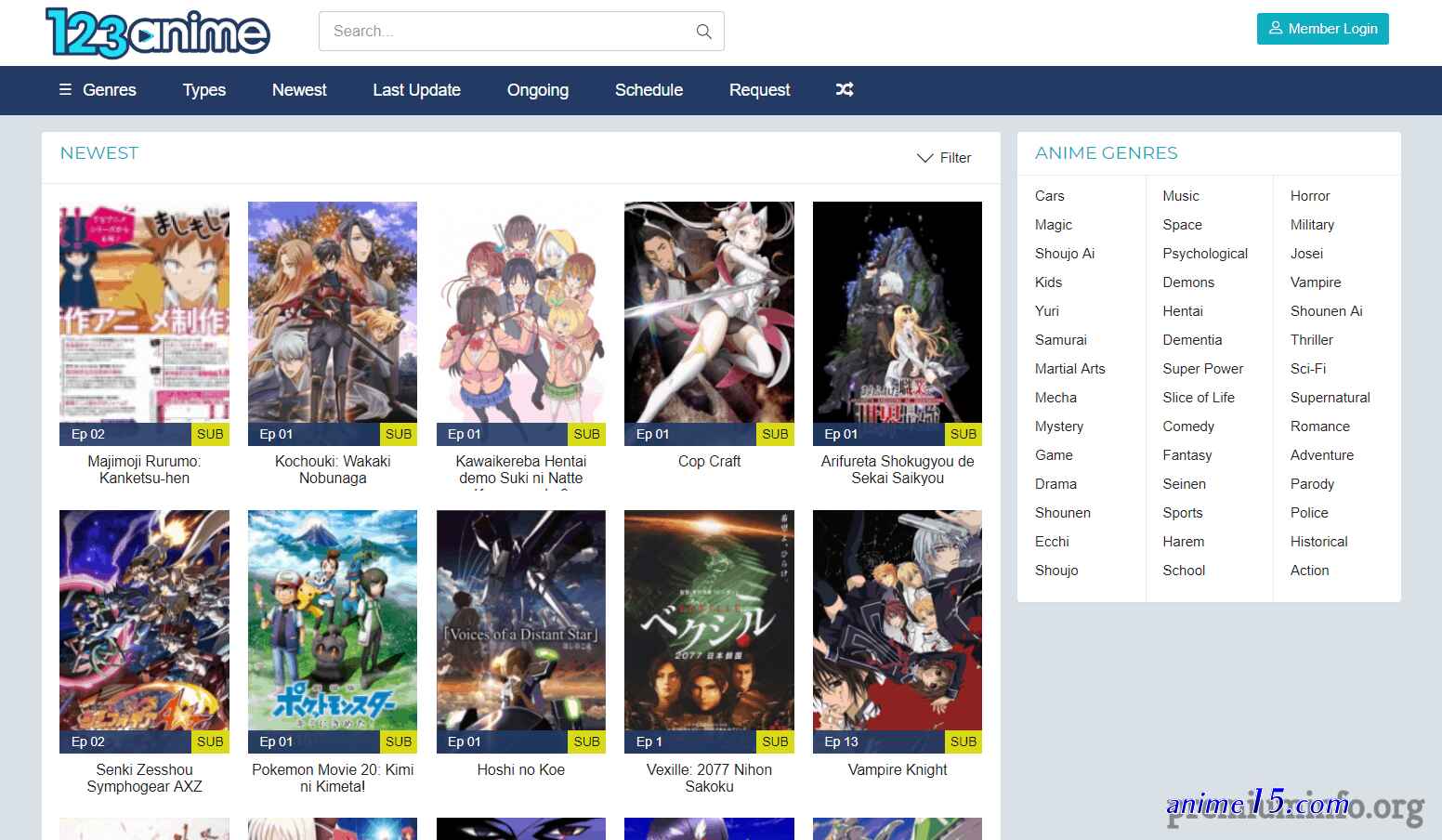Open Kochouki: Wakaki Nobunaga poster
This screenshot has width=1442, height=840.
[333, 323]
